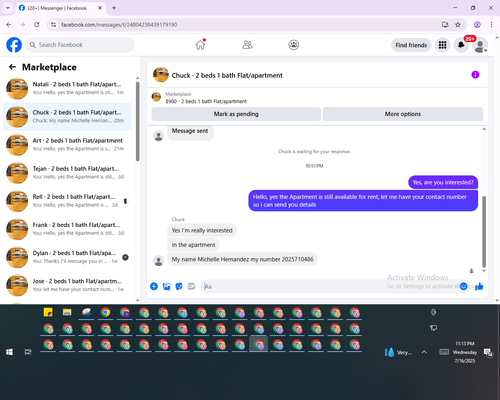500x400 pixels.
Task: Click the chat messages scrollbar
Action: 484,232
